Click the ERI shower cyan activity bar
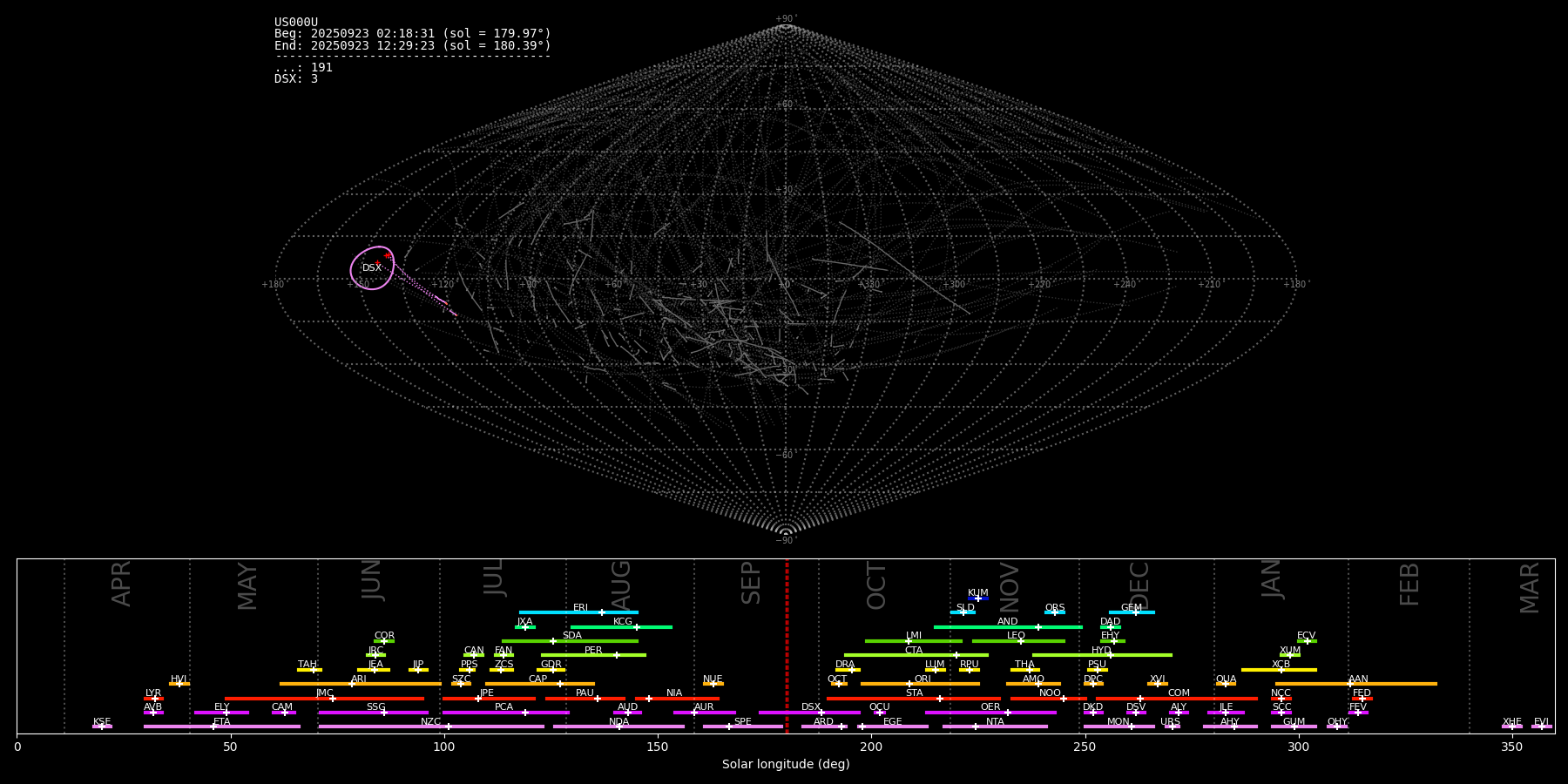Viewport: 1568px width, 784px height. point(578,612)
